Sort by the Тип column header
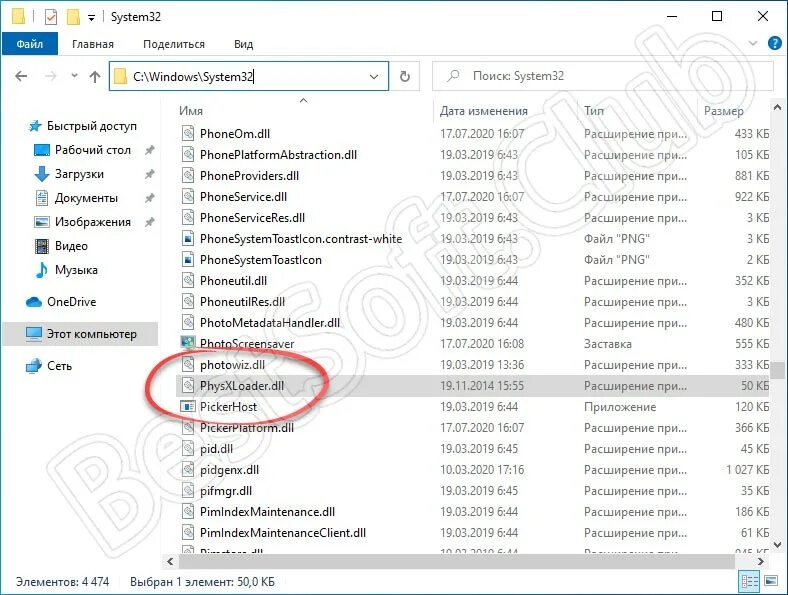The width and height of the screenshot is (788, 595). (594, 111)
